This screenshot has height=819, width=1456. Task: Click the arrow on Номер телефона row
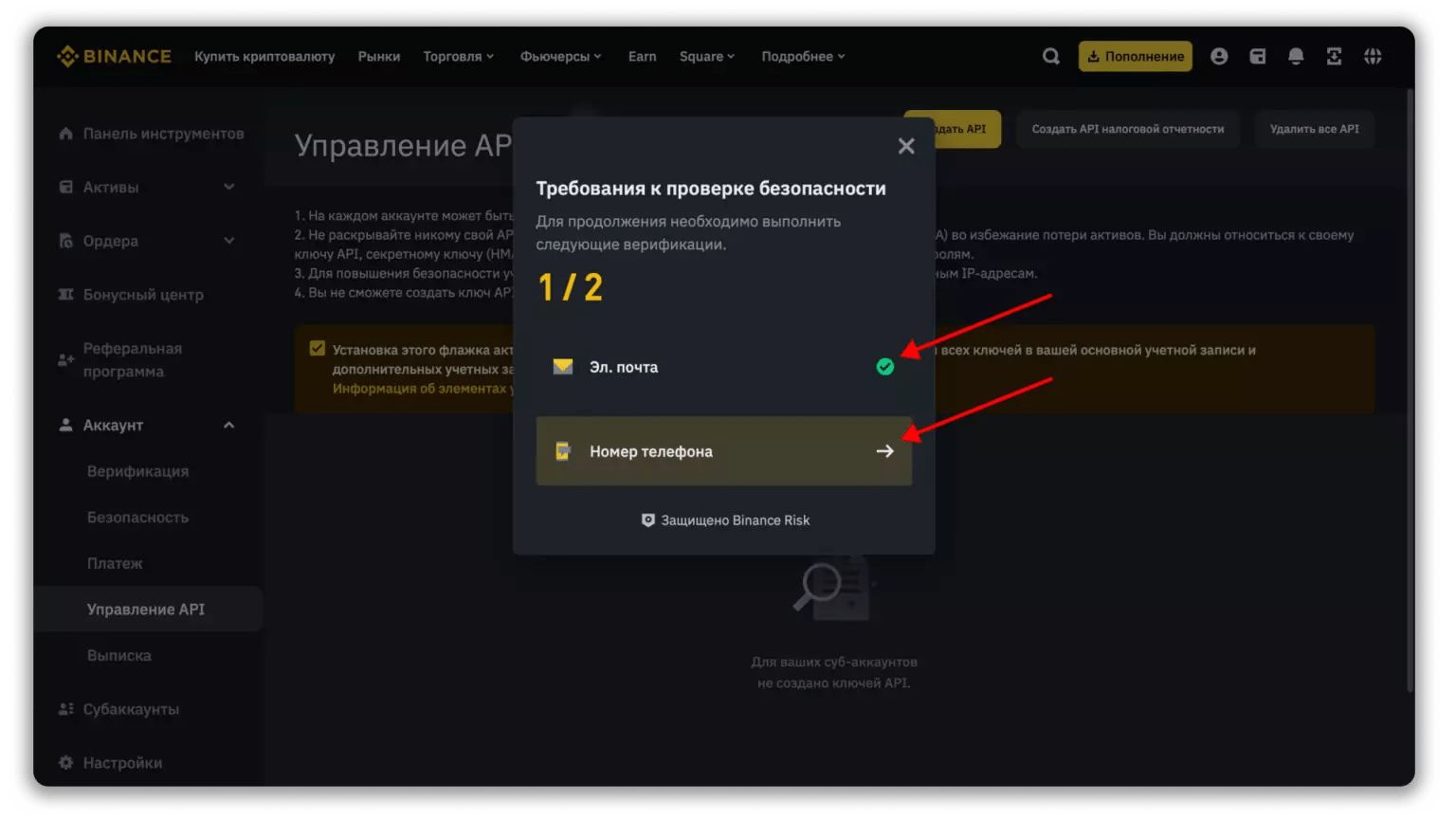pyautogui.click(x=884, y=451)
